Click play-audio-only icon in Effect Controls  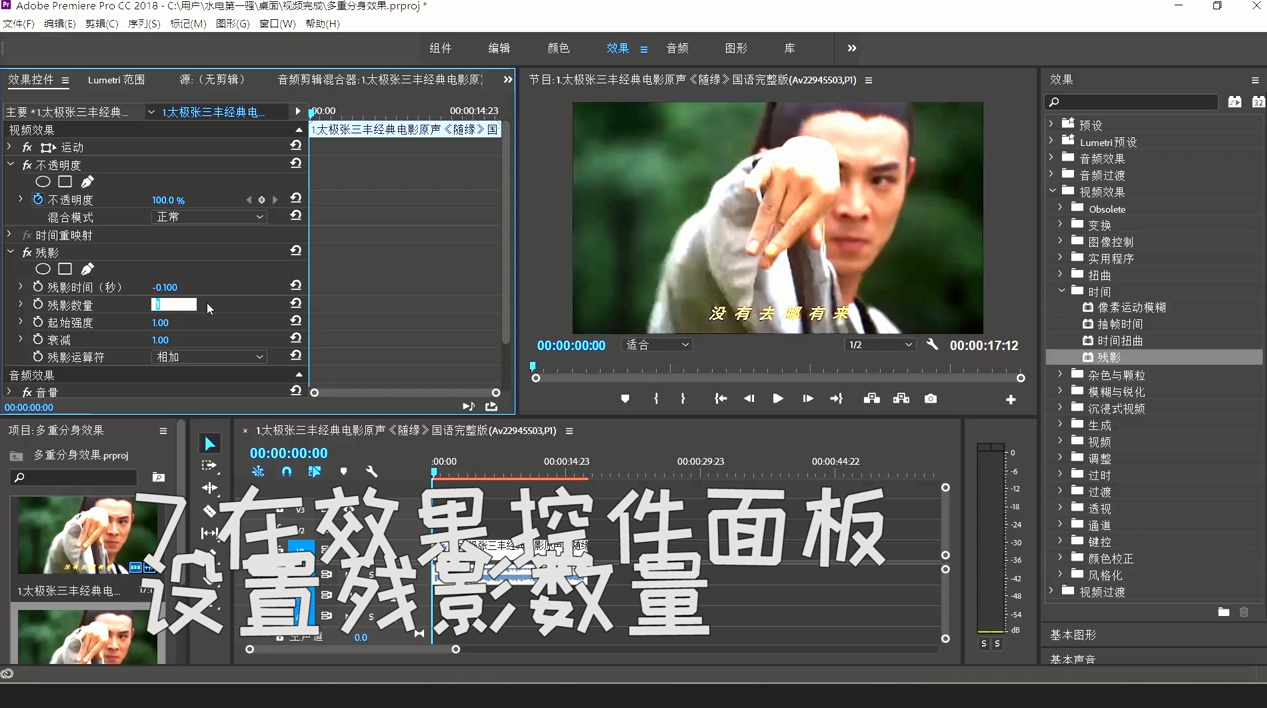[468, 406]
